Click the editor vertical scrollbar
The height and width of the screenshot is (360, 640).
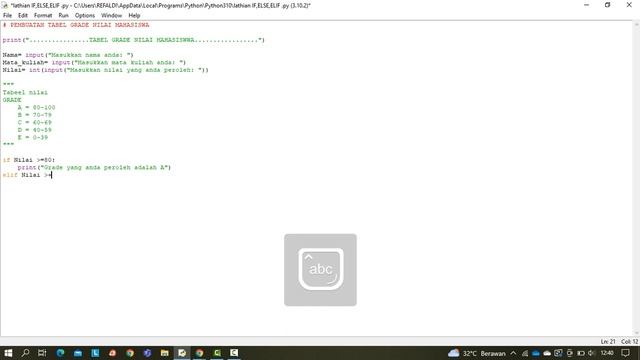click(x=636, y=178)
